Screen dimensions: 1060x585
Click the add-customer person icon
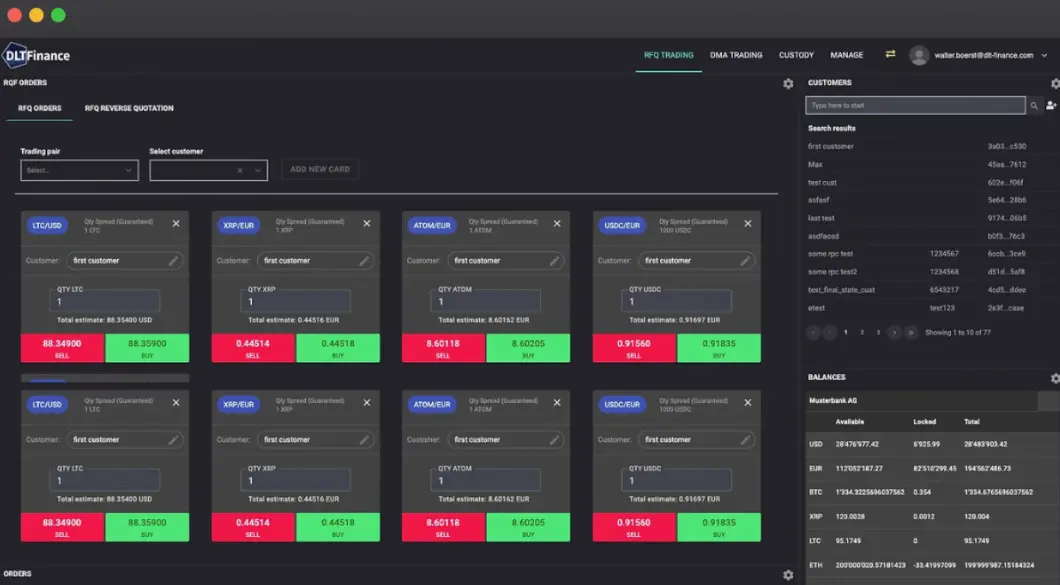coord(1050,105)
